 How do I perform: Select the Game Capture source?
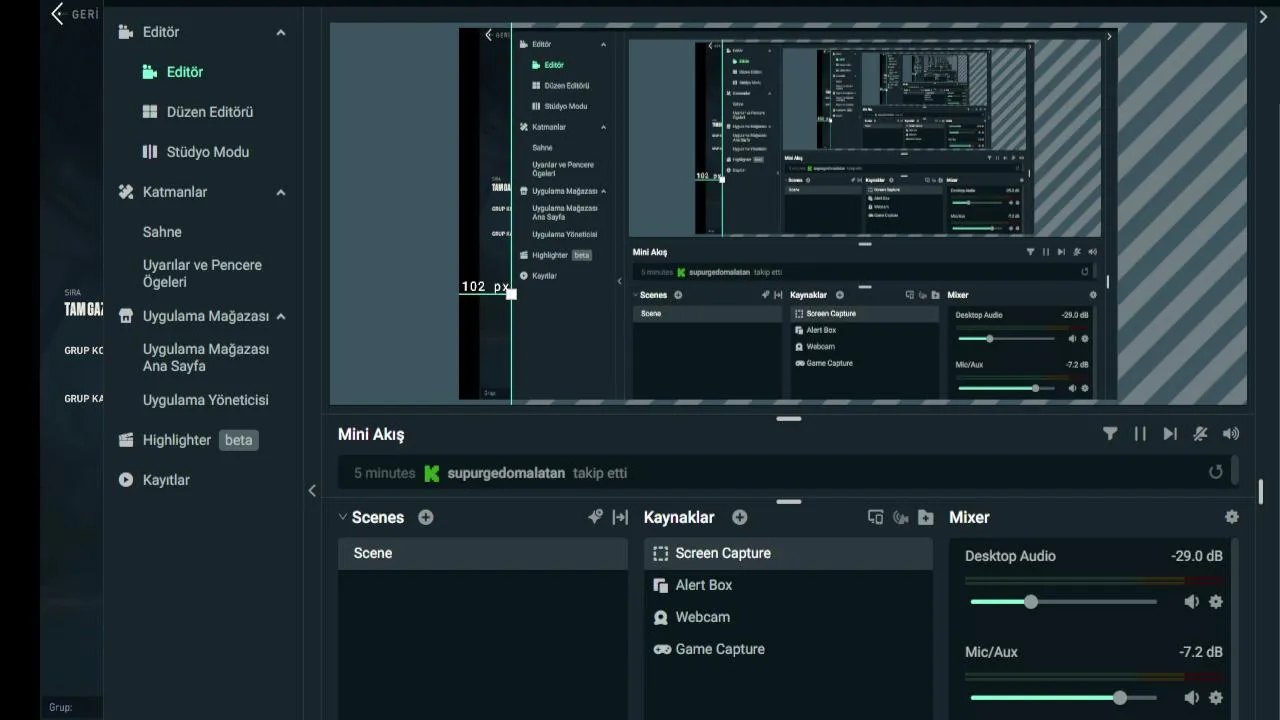click(788, 649)
